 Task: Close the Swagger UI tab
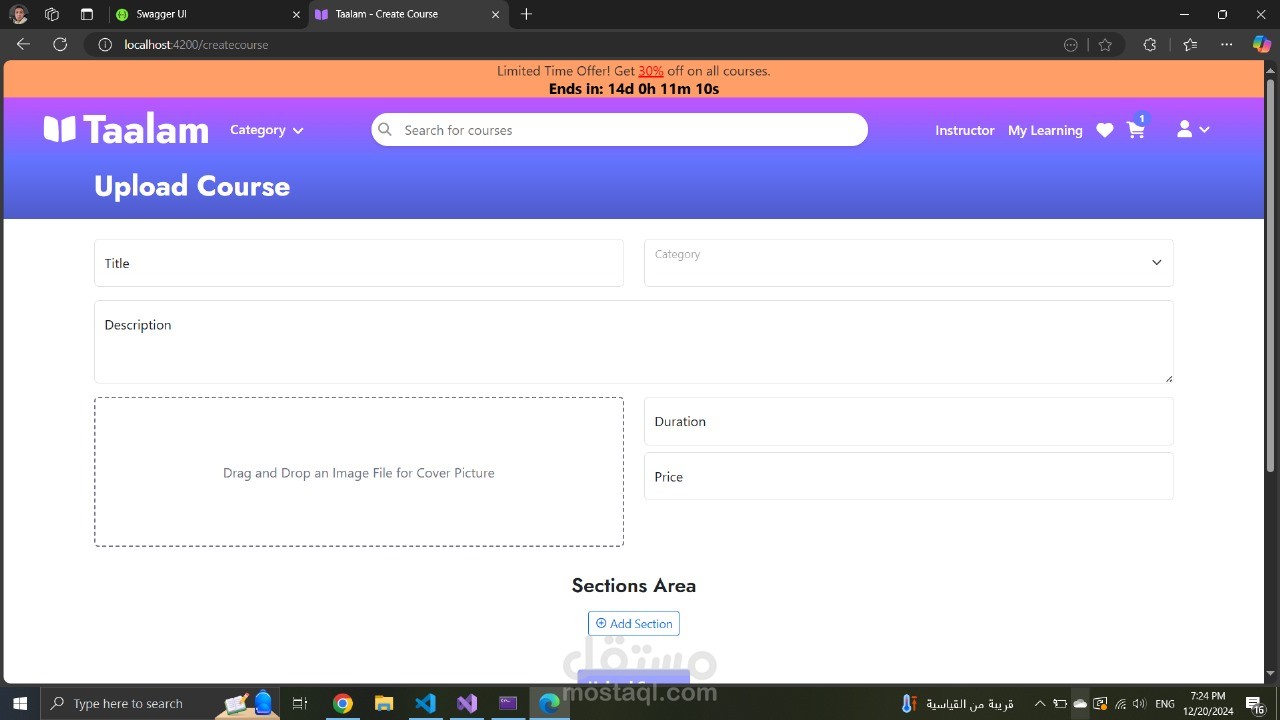(296, 14)
